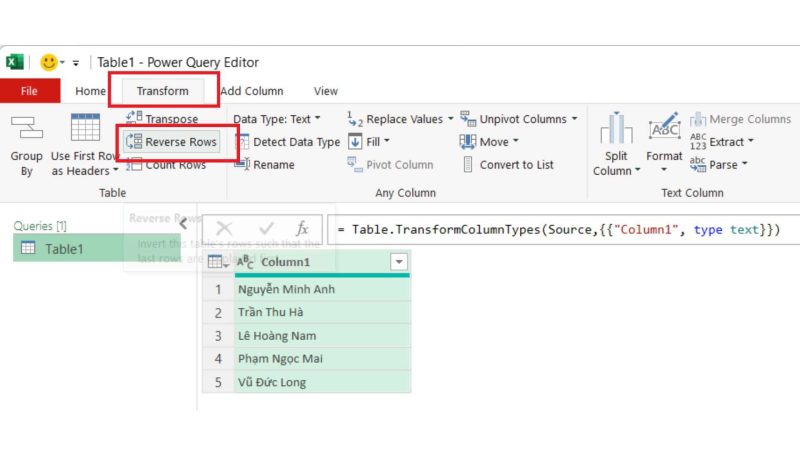This screenshot has width=800, height=450.
Task: Click the ABC data type icon of Column1
Action: point(245,262)
